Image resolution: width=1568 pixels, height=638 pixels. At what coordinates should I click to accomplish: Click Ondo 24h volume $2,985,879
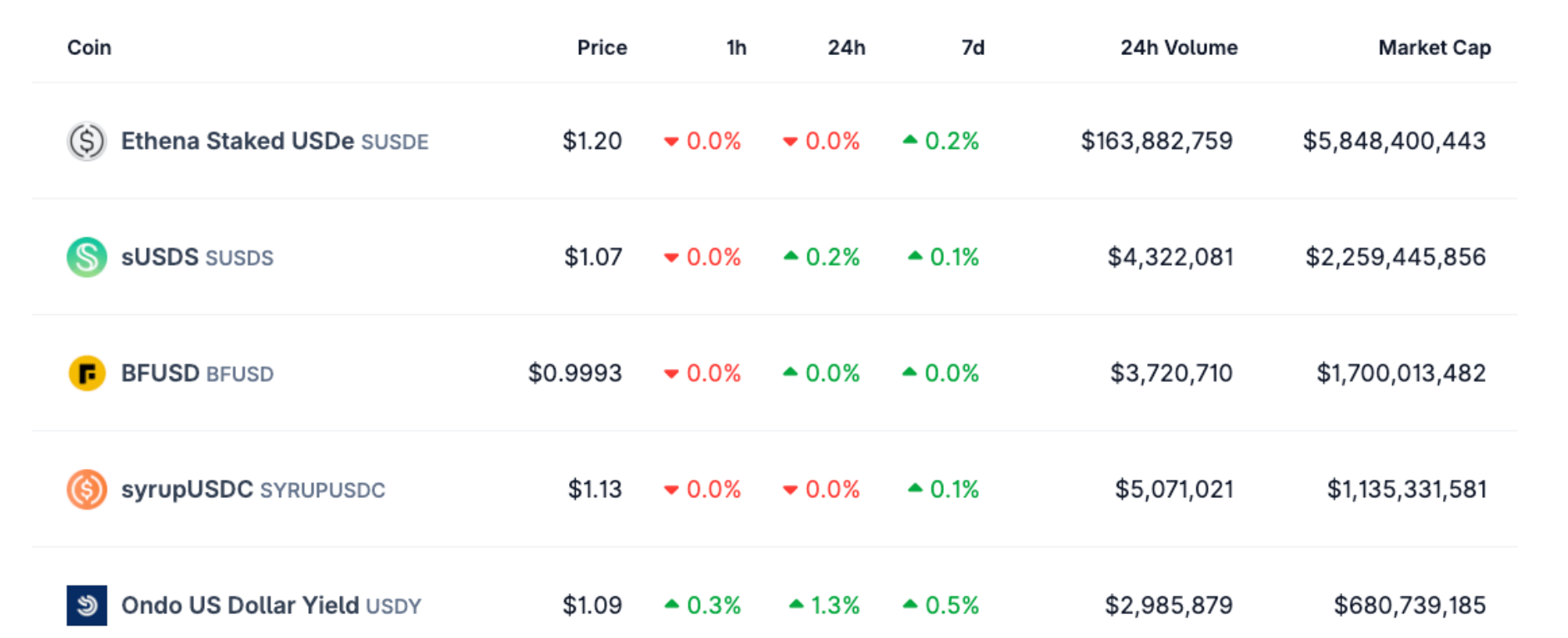[1168, 606]
